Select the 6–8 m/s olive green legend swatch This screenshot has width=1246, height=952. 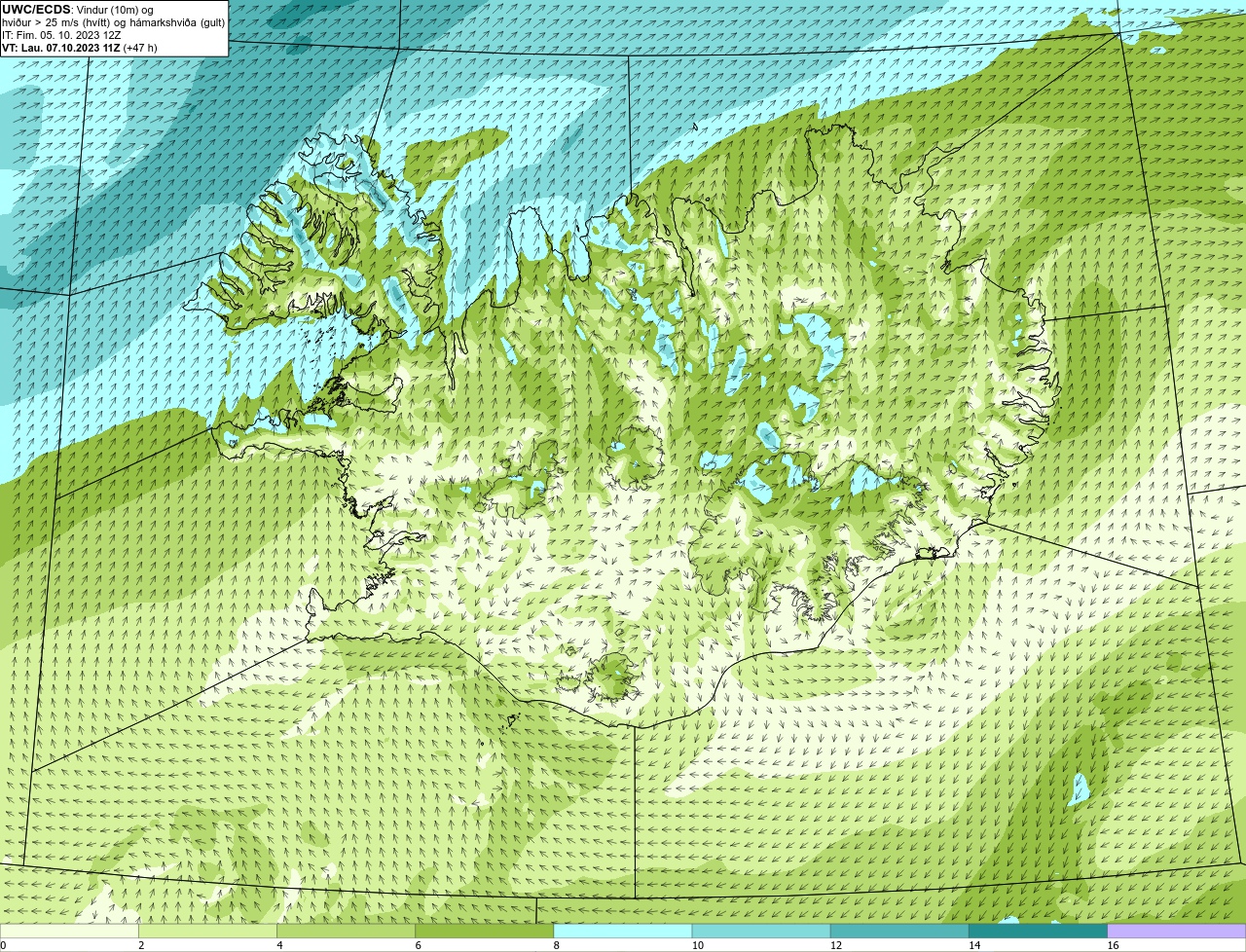[x=485, y=932]
